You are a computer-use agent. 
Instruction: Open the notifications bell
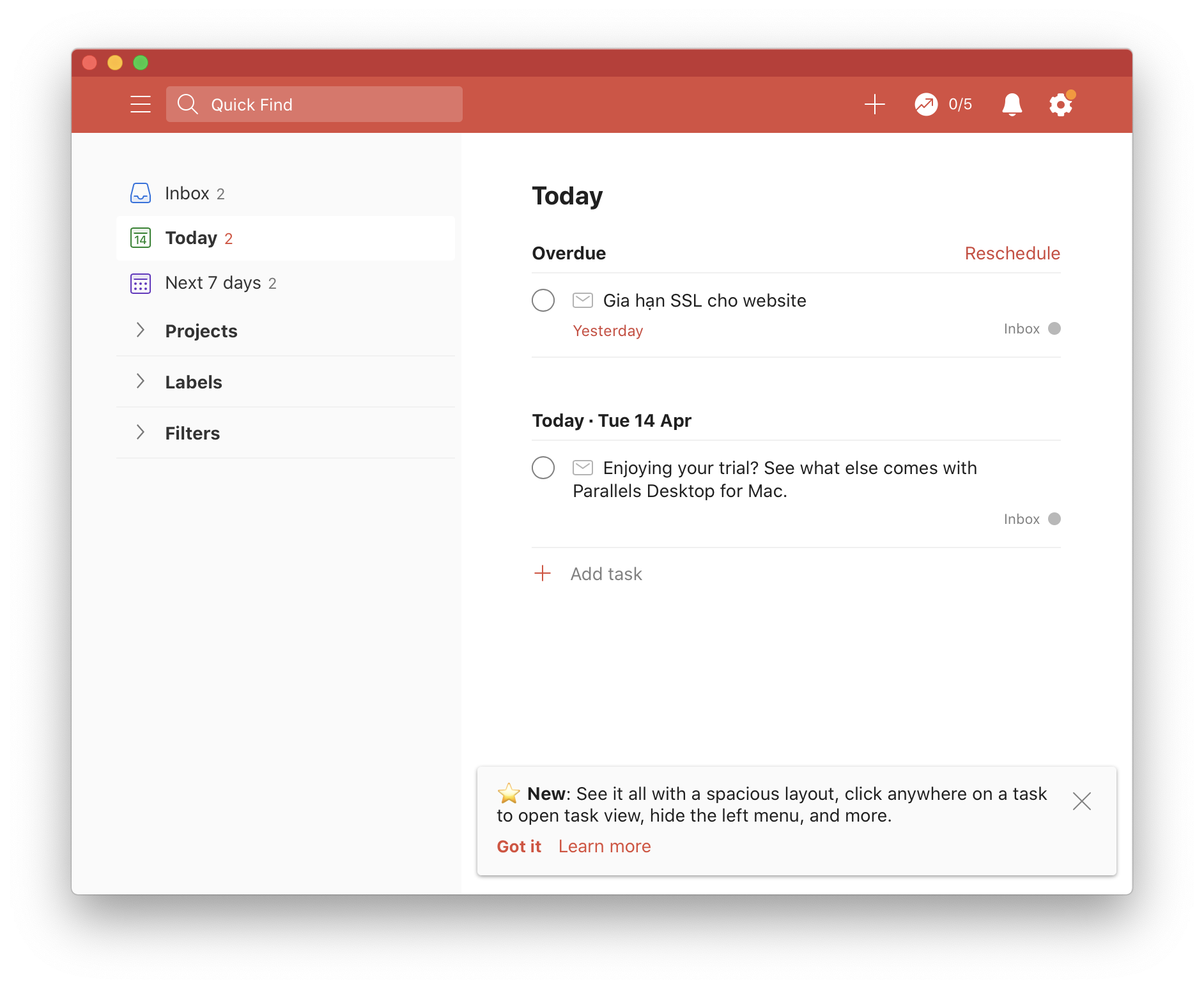[x=1012, y=104]
